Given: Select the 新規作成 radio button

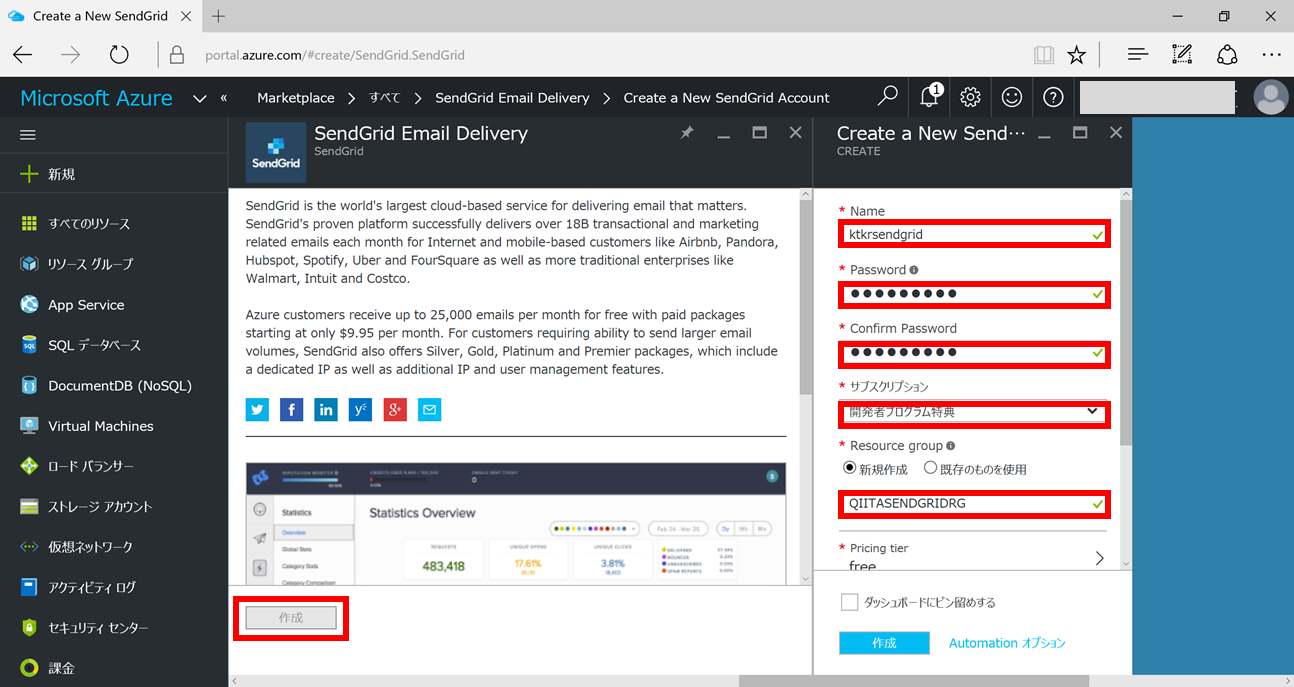Looking at the screenshot, I should coord(849,468).
